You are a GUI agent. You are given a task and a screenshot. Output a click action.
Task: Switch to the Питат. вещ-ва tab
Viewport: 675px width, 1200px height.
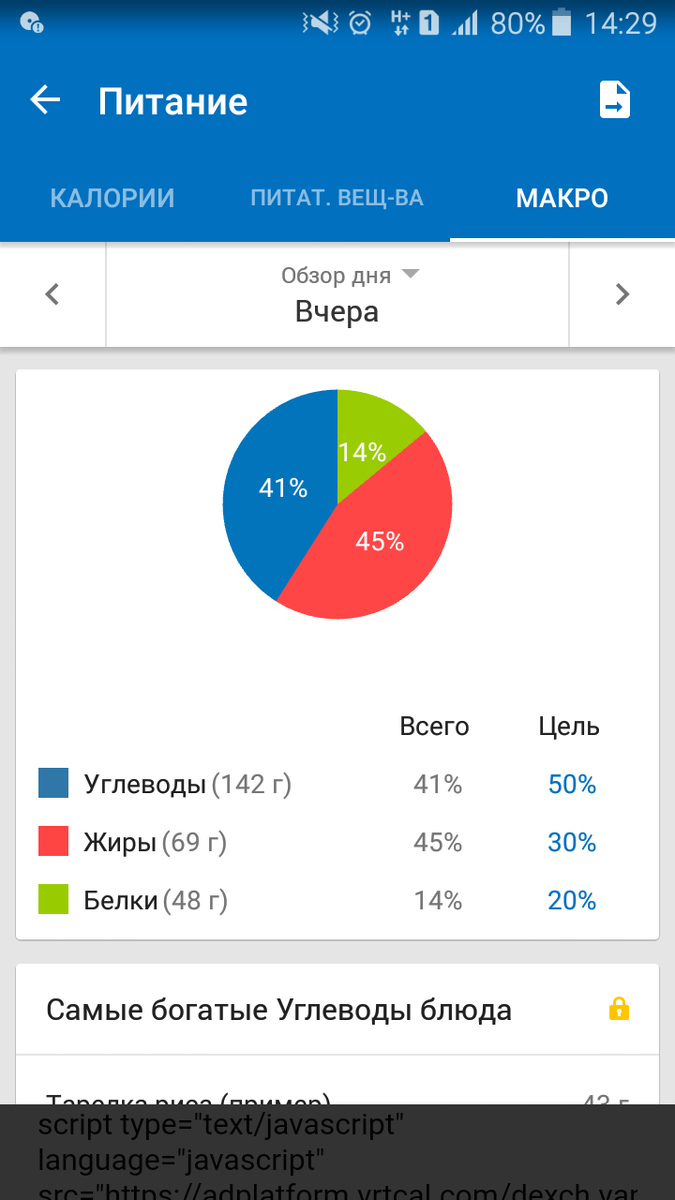[337, 198]
